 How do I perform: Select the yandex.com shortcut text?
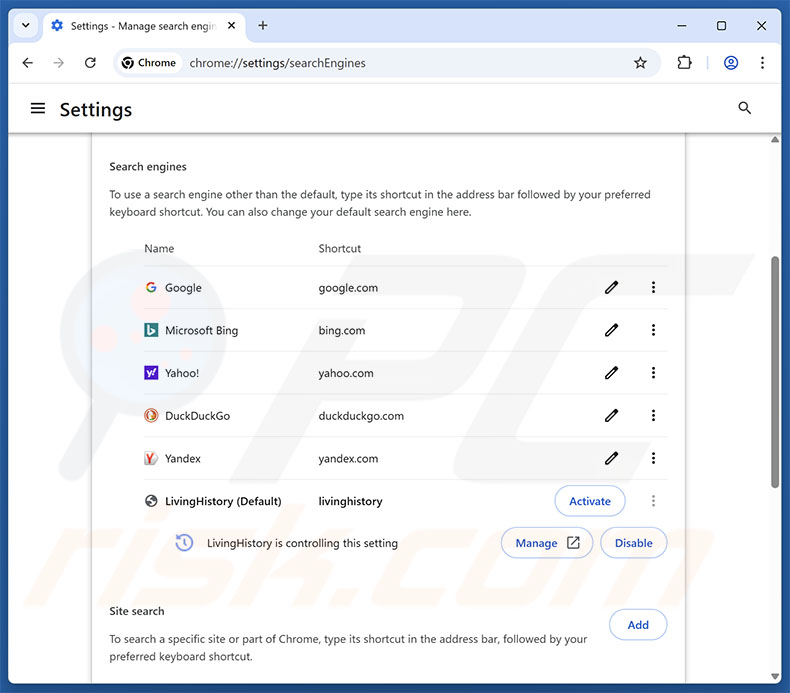[x=348, y=459]
